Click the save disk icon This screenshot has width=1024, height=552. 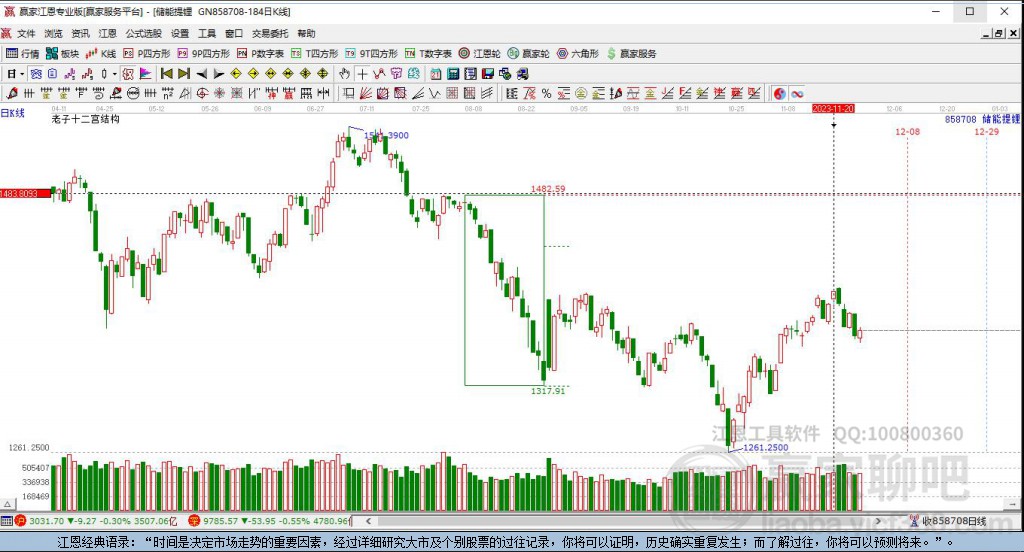coord(488,74)
